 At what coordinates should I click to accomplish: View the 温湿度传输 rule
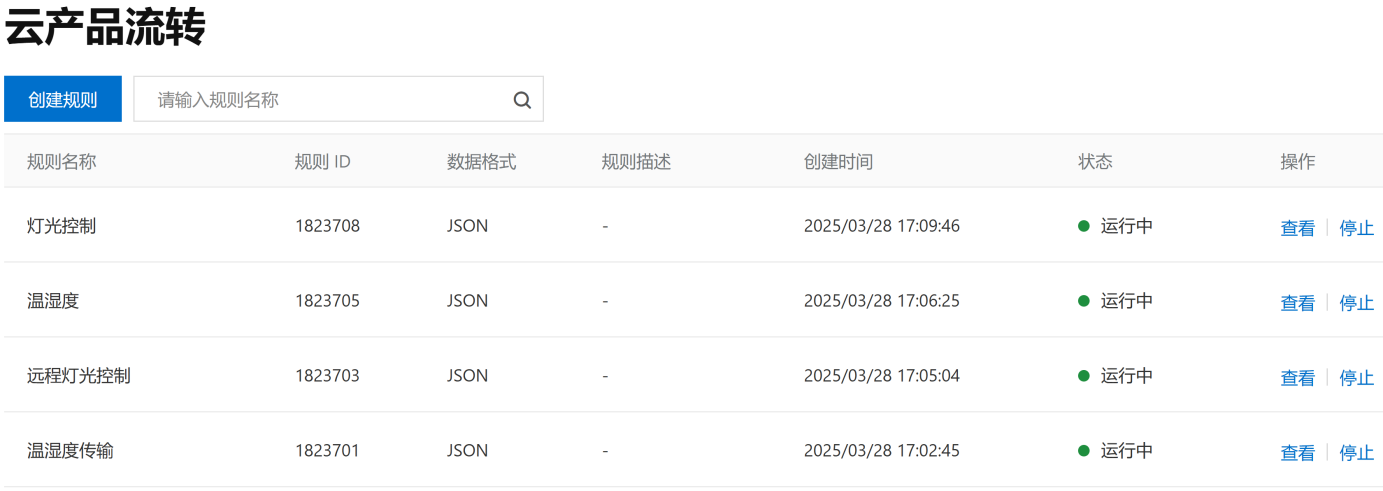(1297, 453)
